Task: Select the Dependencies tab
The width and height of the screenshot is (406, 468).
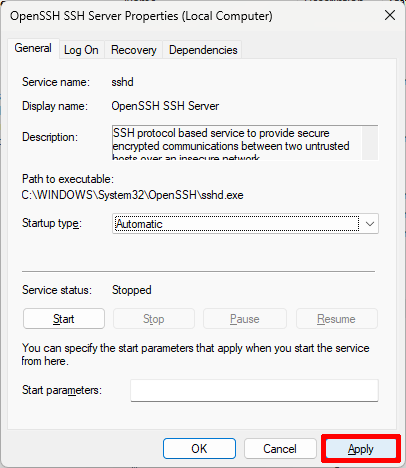Action: click(x=203, y=50)
